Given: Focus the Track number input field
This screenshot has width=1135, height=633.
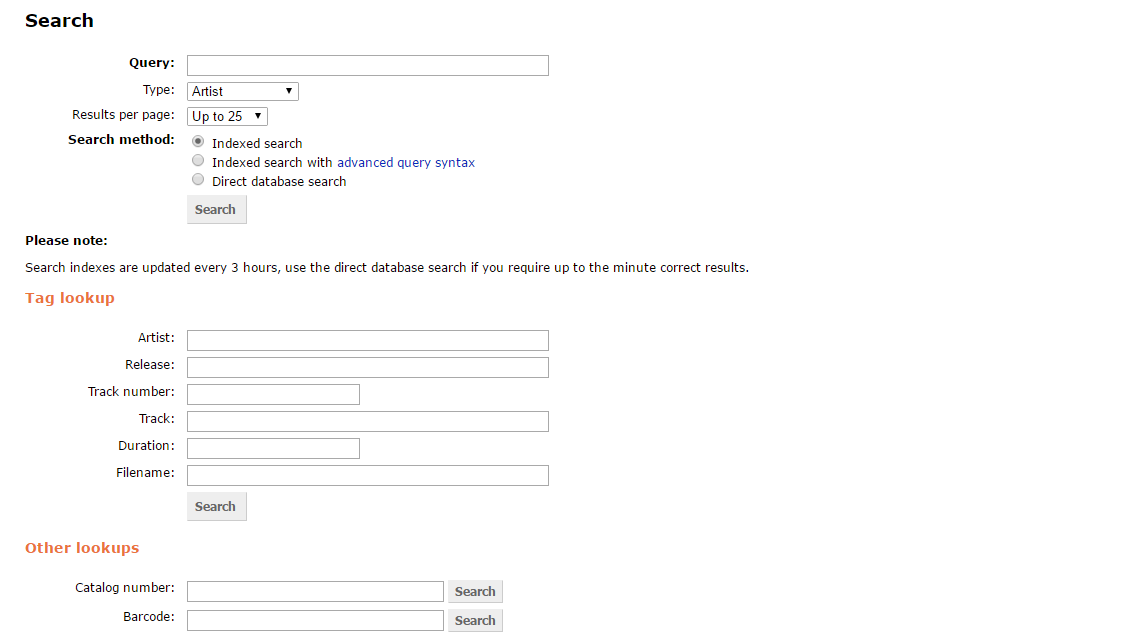Looking at the screenshot, I should [274, 394].
